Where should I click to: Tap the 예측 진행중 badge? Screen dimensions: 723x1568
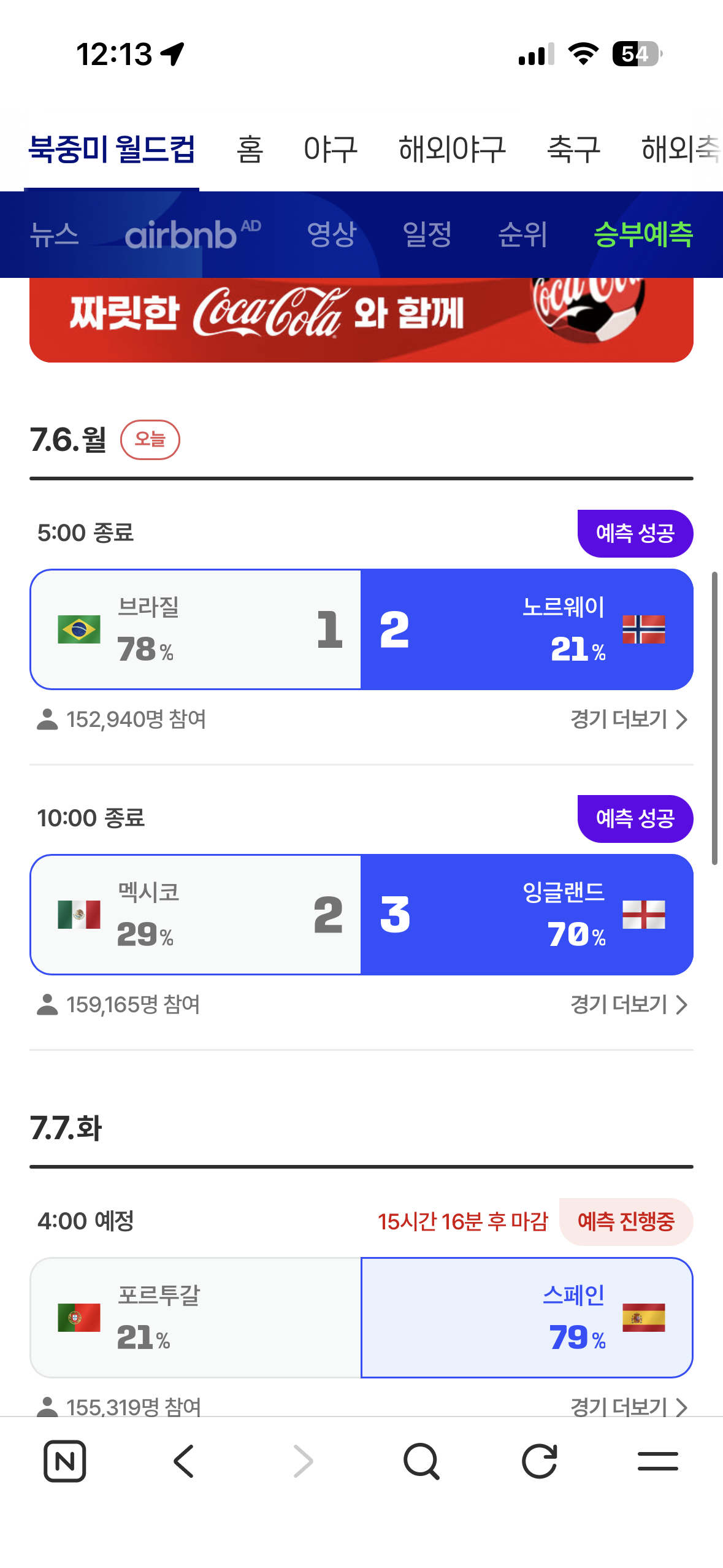point(626,1221)
